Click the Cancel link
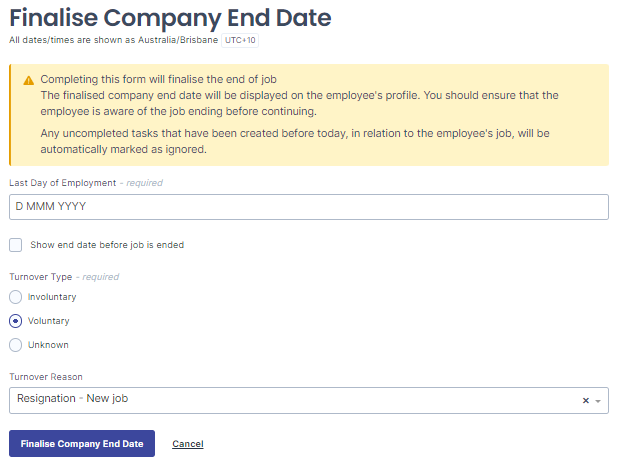Viewport: 622px width, 467px height. 188,444
